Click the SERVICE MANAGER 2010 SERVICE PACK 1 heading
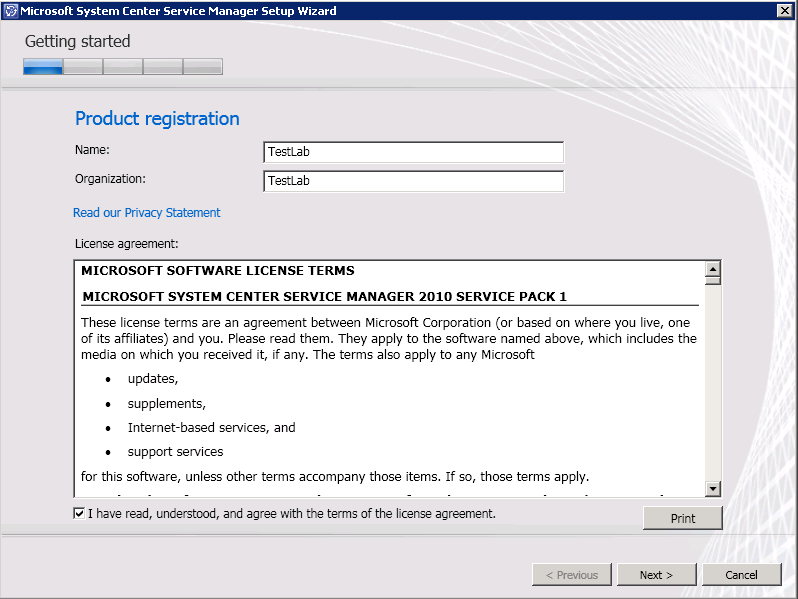Image resolution: width=798 pixels, height=599 pixels. [x=325, y=297]
